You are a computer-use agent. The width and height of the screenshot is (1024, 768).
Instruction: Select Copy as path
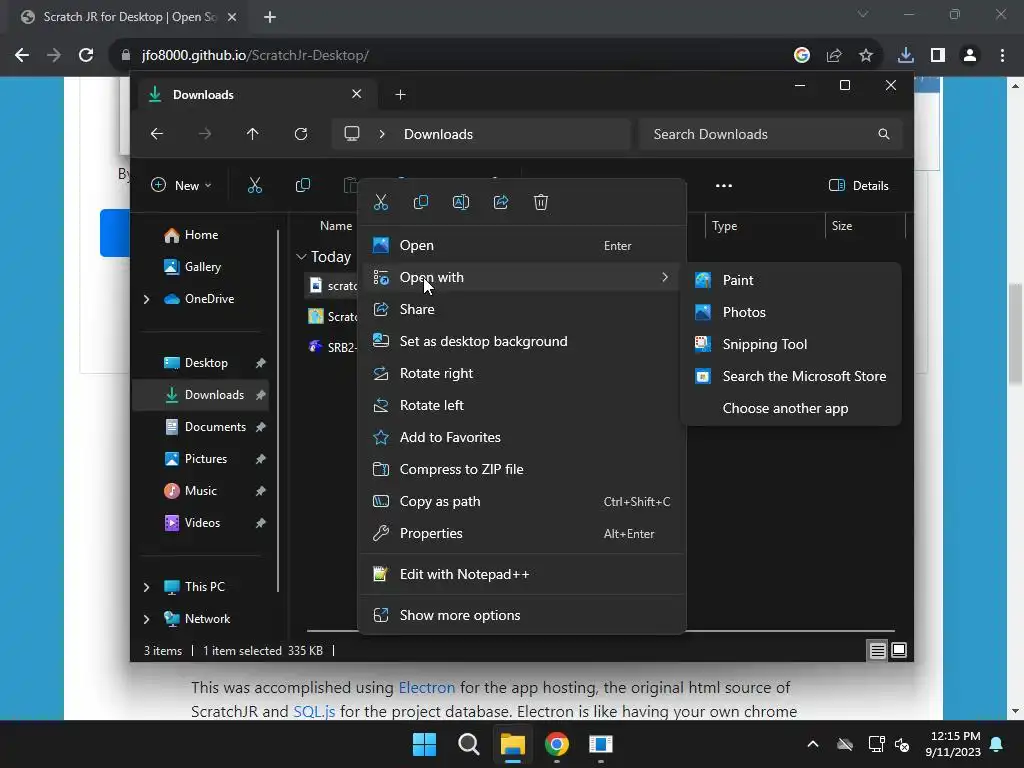522,502
